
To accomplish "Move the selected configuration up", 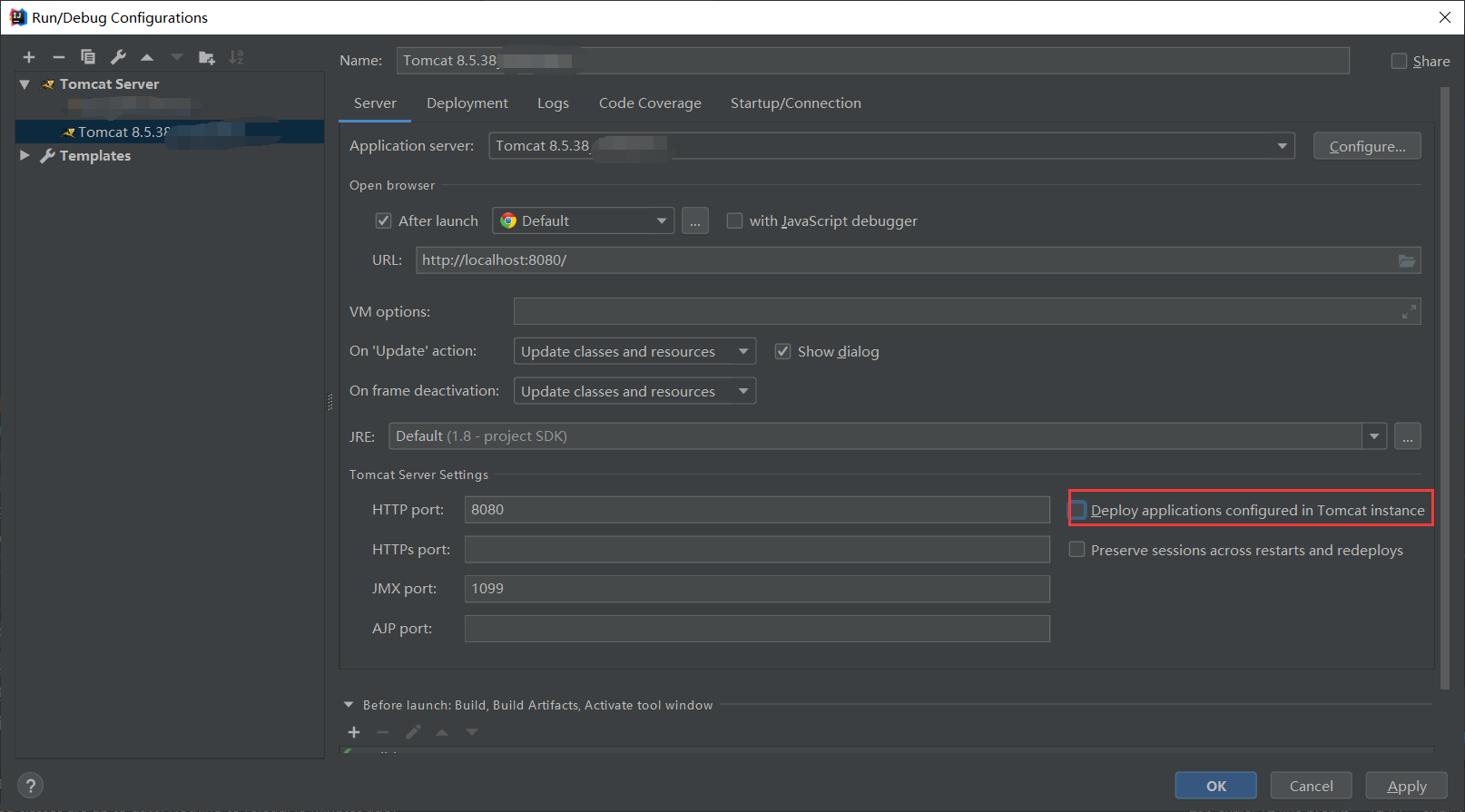I will (147, 57).
